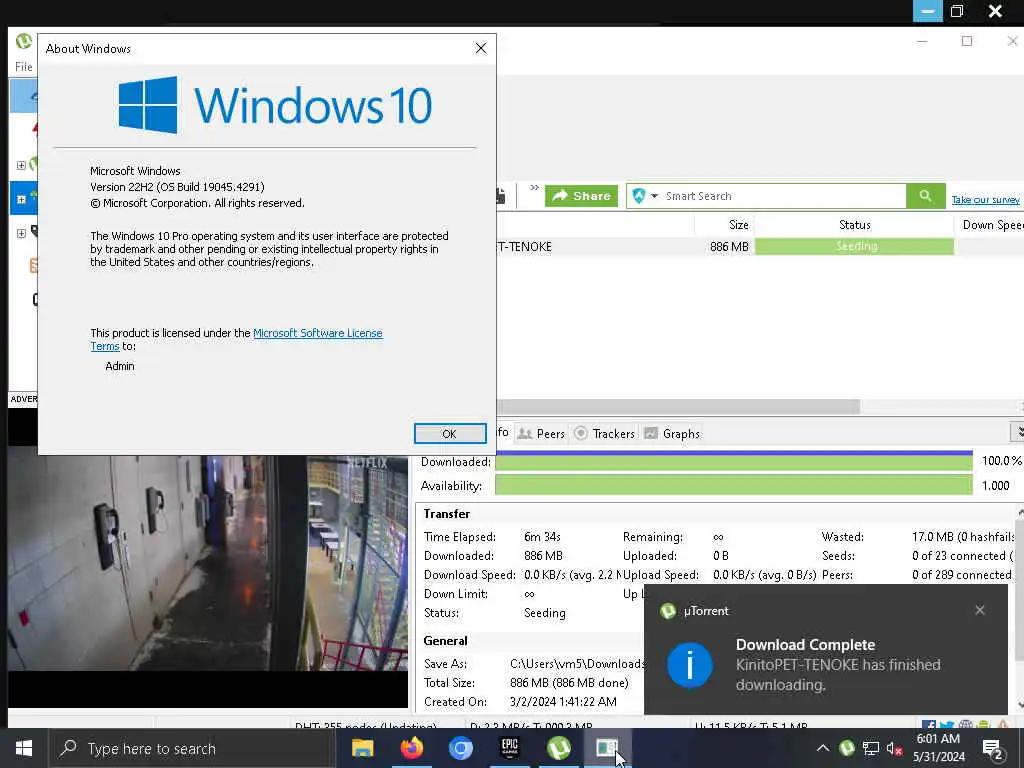Open the File menu in µTorrent

tap(24, 67)
